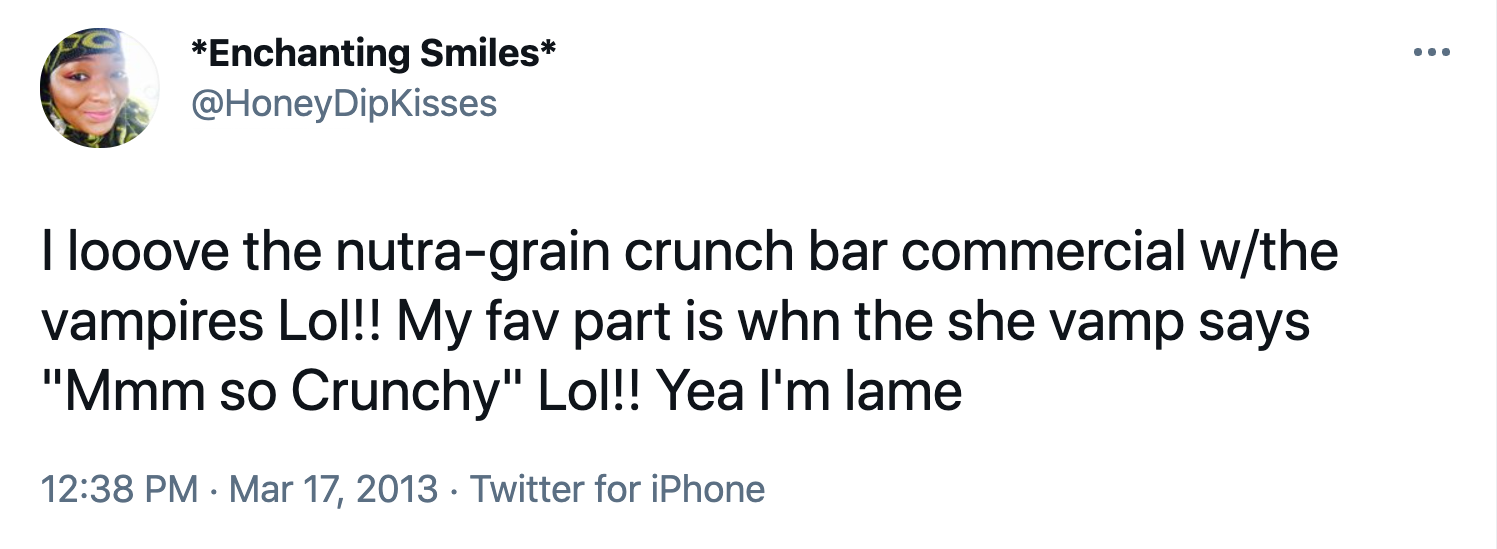
Task: Visit the @HoneyDipKisses handle
Action: click(343, 102)
